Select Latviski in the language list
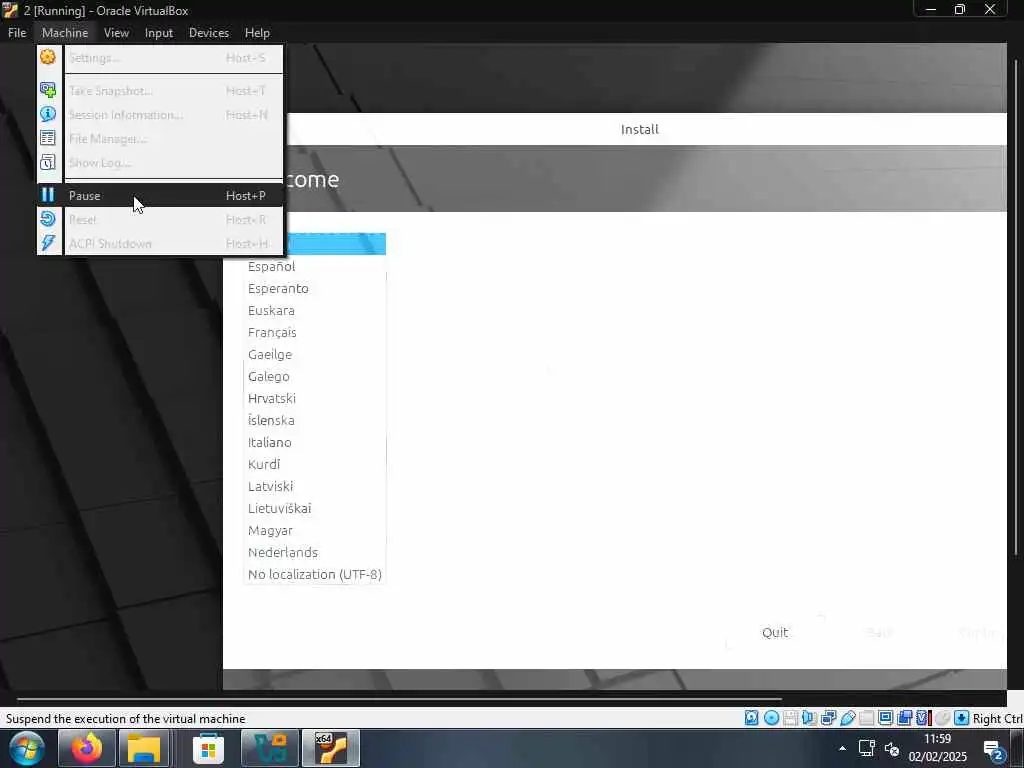 click(x=315, y=487)
